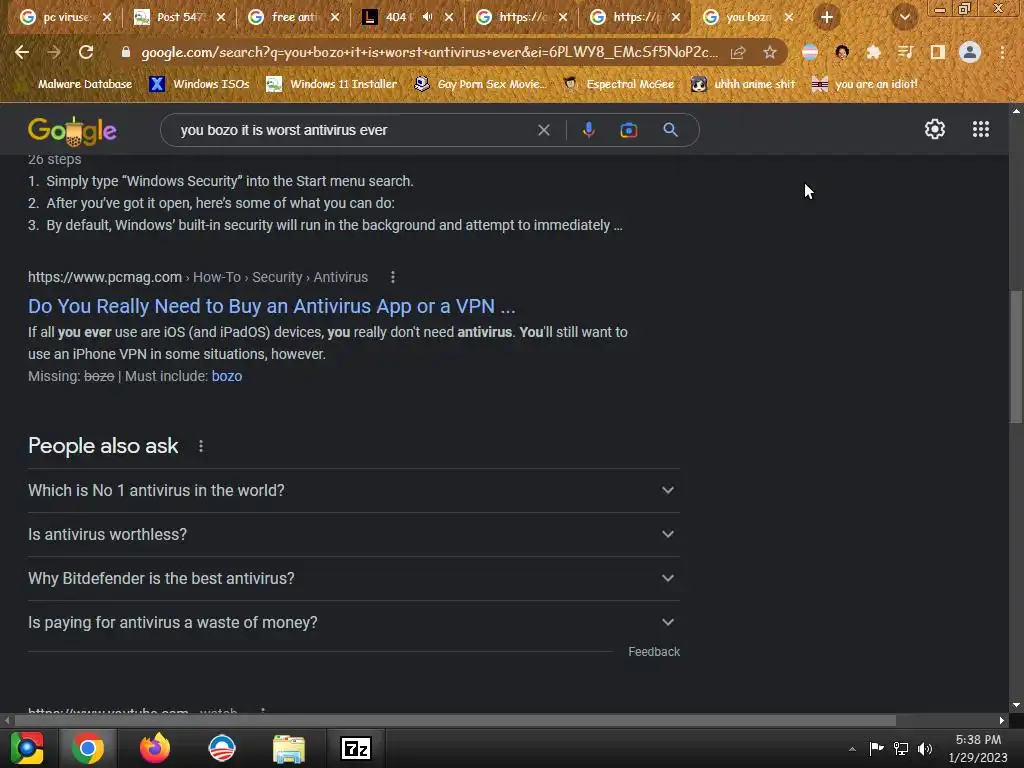Click the Google doodle logo
Image resolution: width=1024 pixels, height=768 pixels.
click(72, 131)
